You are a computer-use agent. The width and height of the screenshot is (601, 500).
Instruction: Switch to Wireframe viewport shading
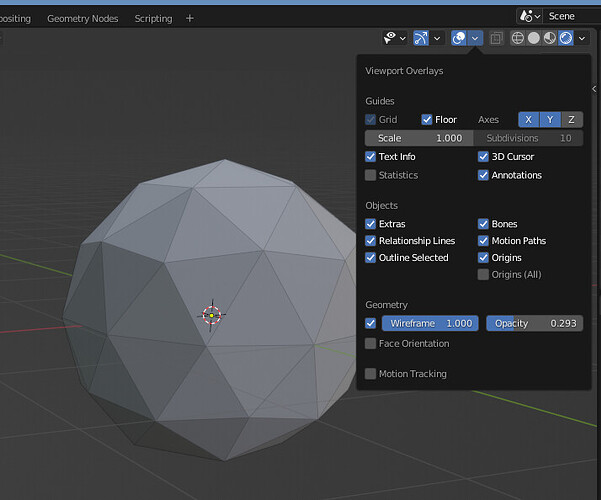[x=518, y=38]
